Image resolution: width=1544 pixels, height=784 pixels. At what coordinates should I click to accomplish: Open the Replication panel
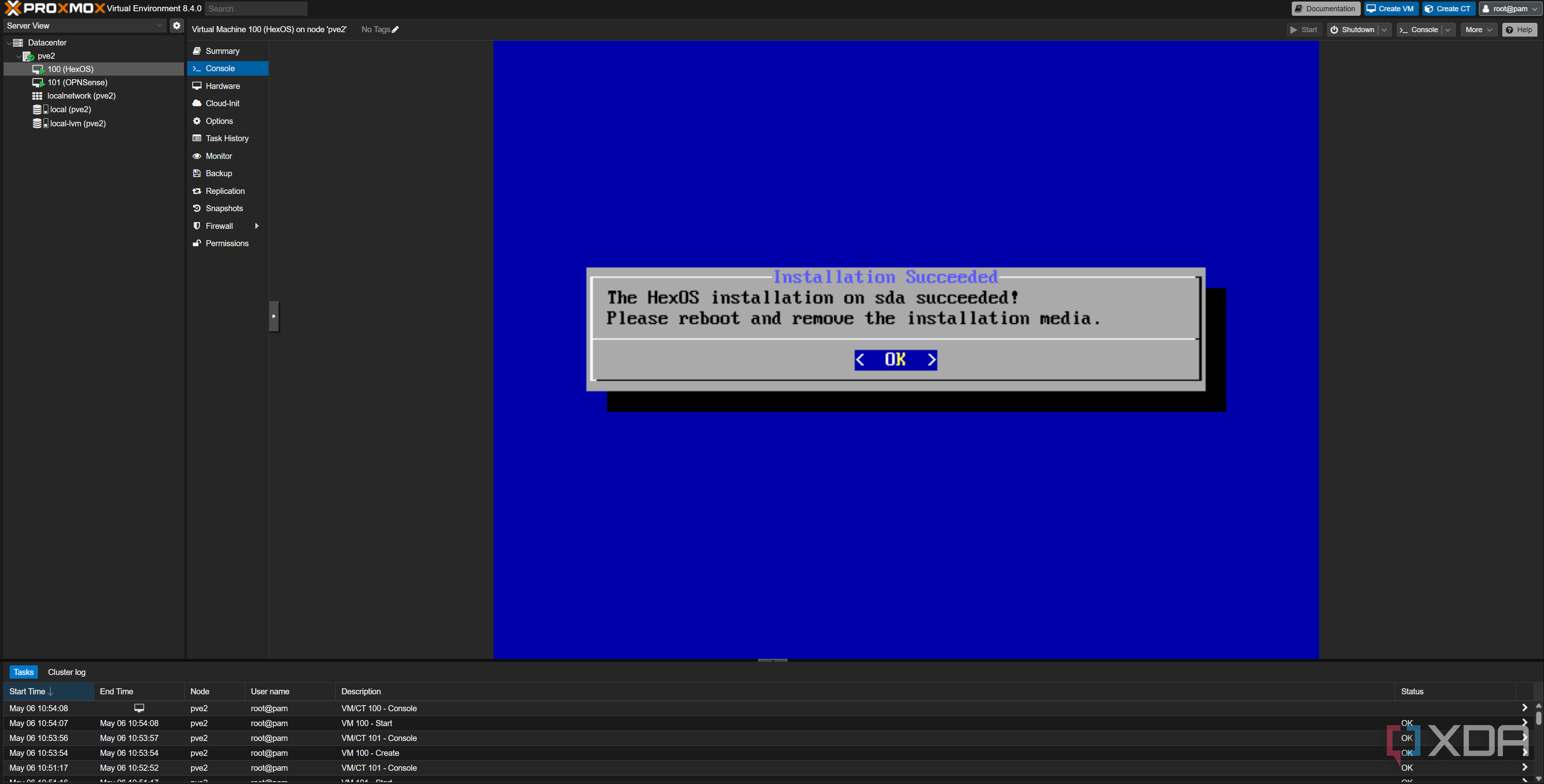227,191
